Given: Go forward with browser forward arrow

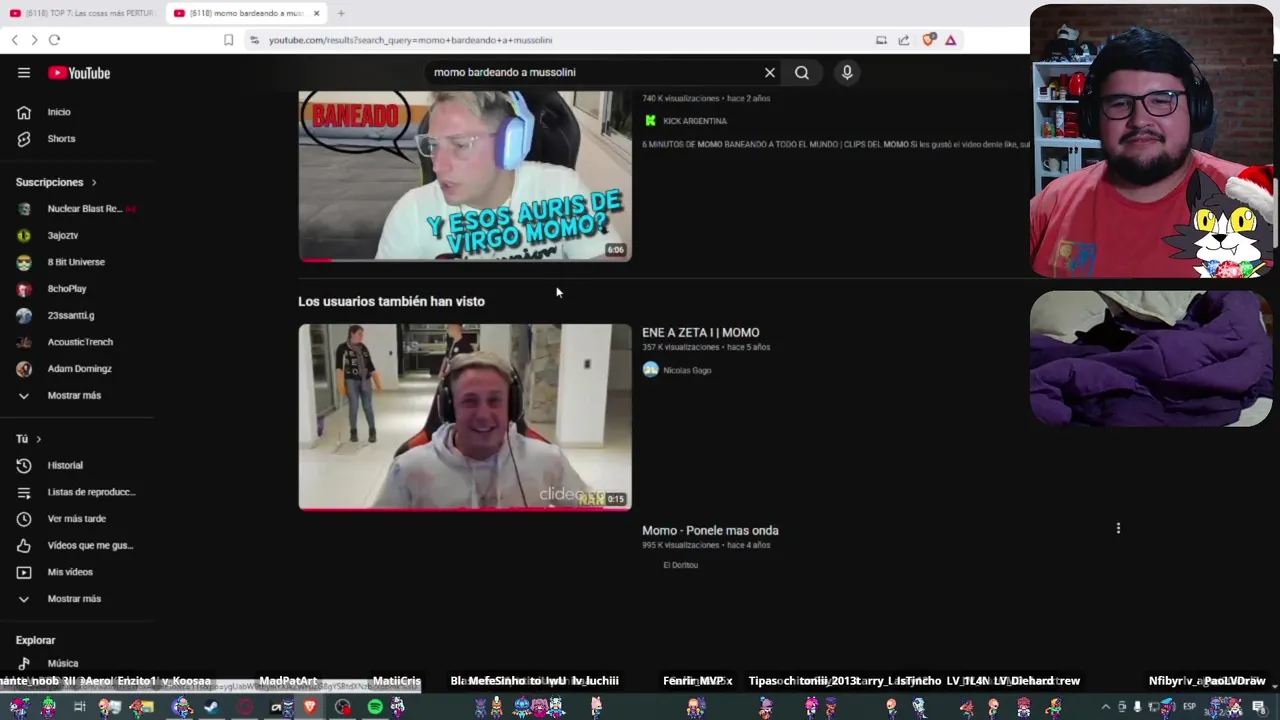Looking at the screenshot, I should click(34, 40).
